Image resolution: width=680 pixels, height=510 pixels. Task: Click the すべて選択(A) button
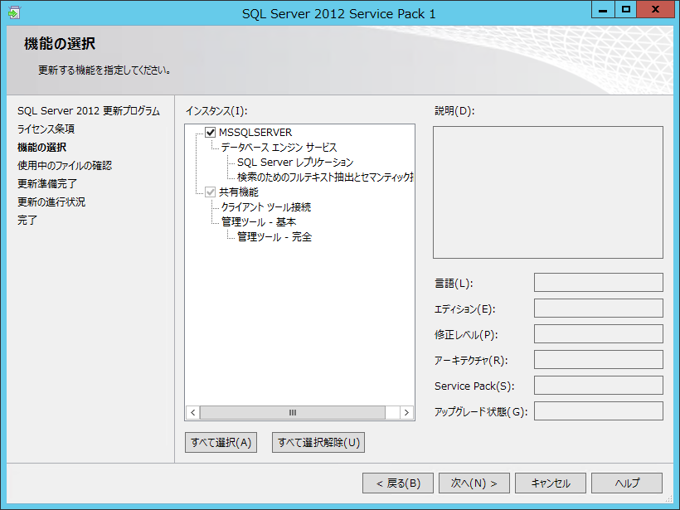(x=221, y=442)
